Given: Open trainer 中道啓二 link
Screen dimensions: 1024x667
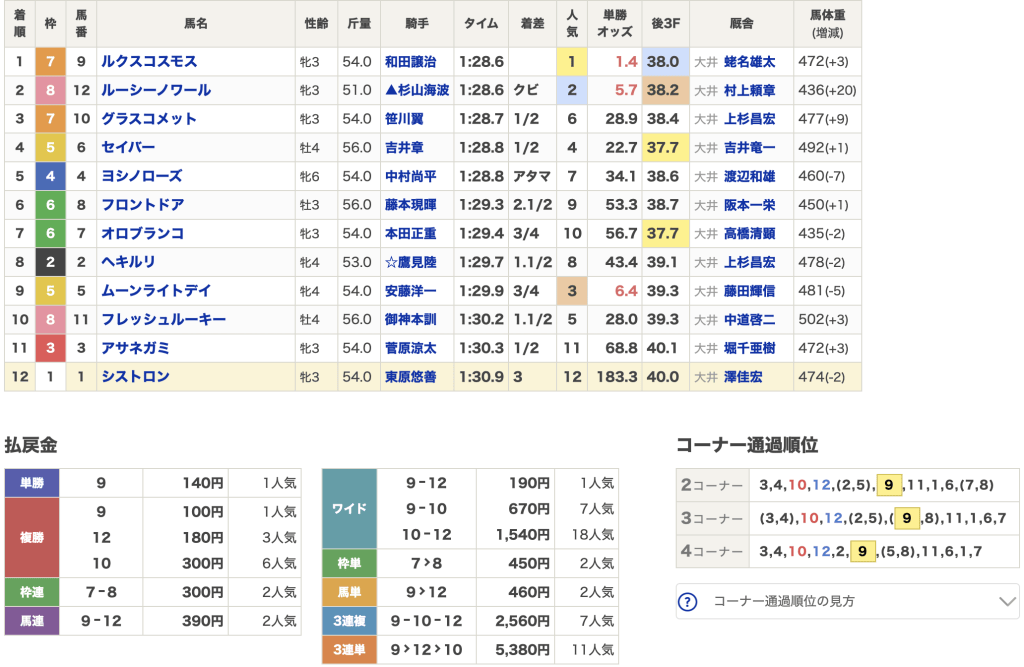Looking at the screenshot, I should pyautogui.click(x=749, y=319).
